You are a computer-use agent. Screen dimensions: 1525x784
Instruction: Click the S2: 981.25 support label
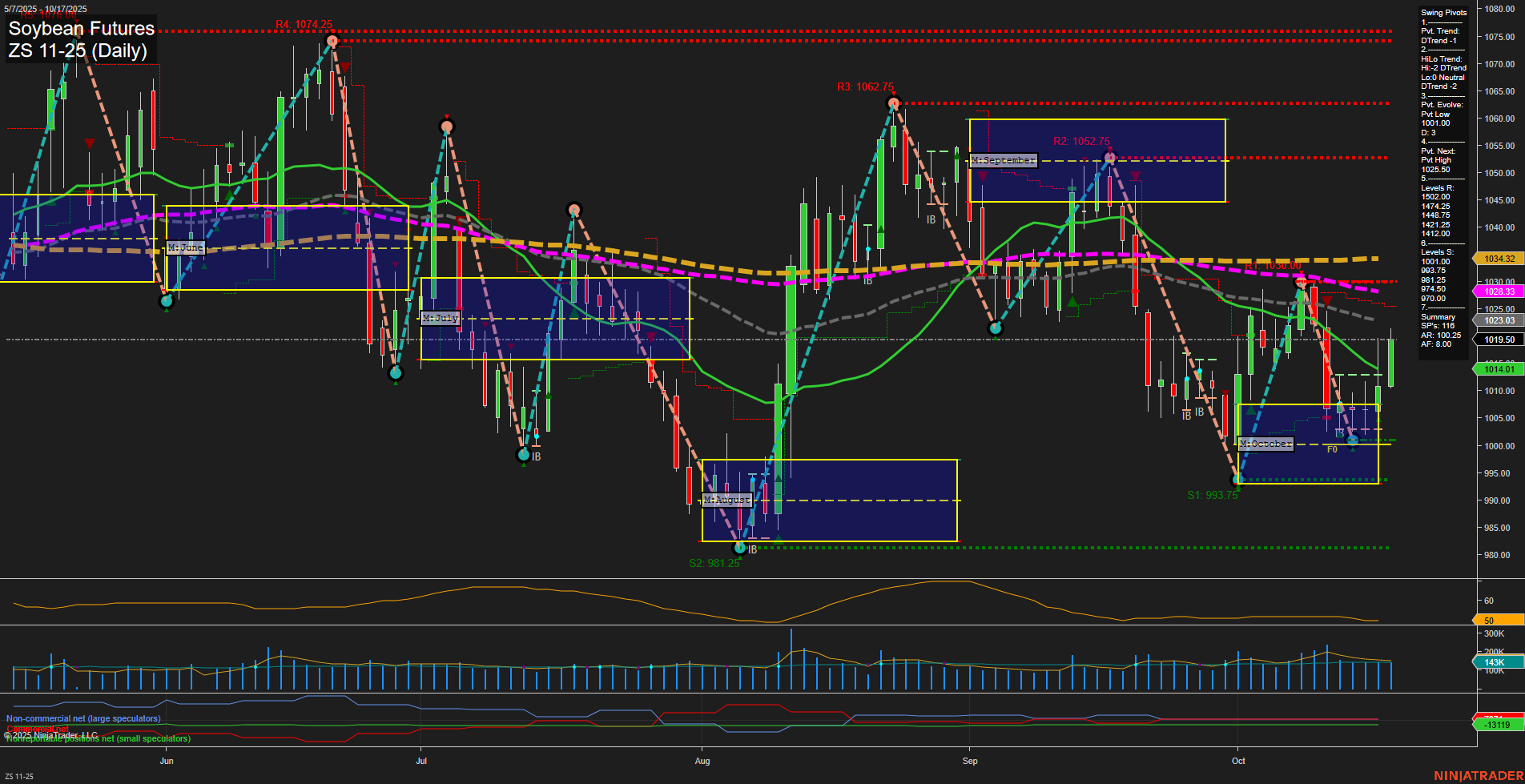coord(714,563)
